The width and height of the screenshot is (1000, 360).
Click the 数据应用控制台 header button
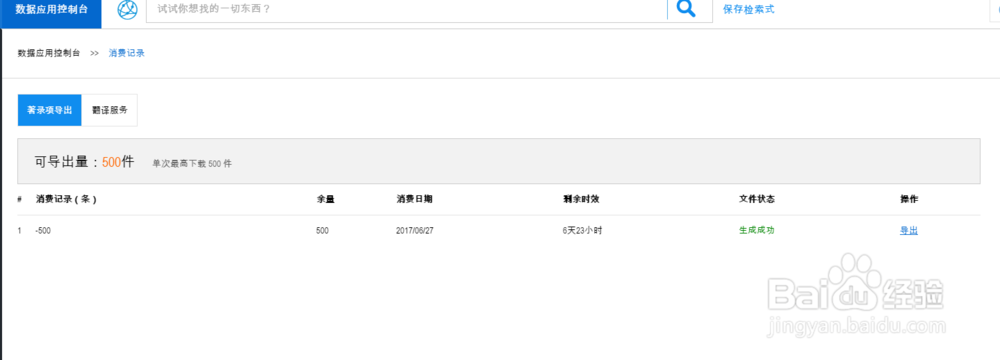pyautogui.click(x=51, y=10)
